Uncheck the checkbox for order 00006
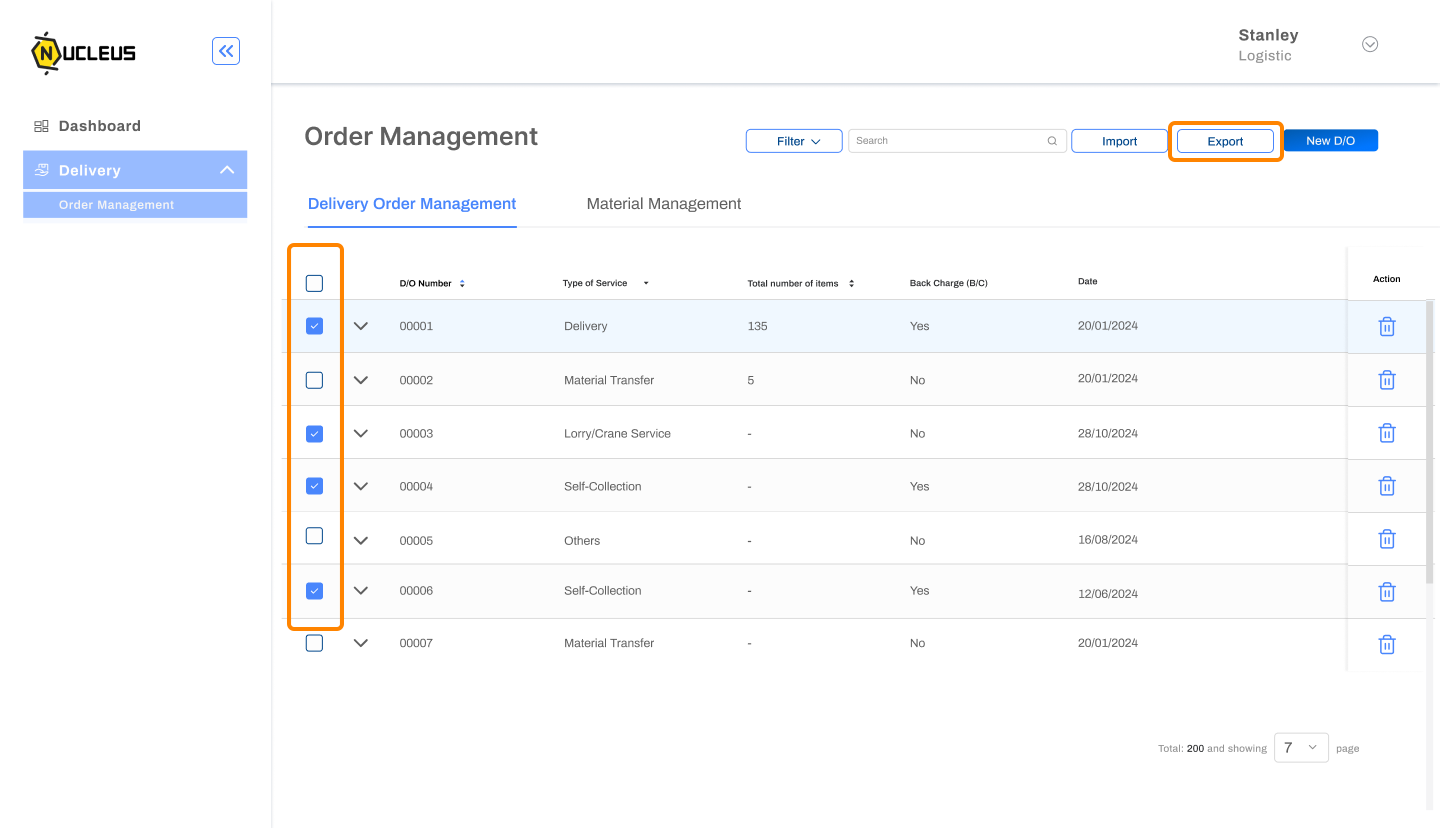The width and height of the screenshot is (1440, 828). coord(314,591)
